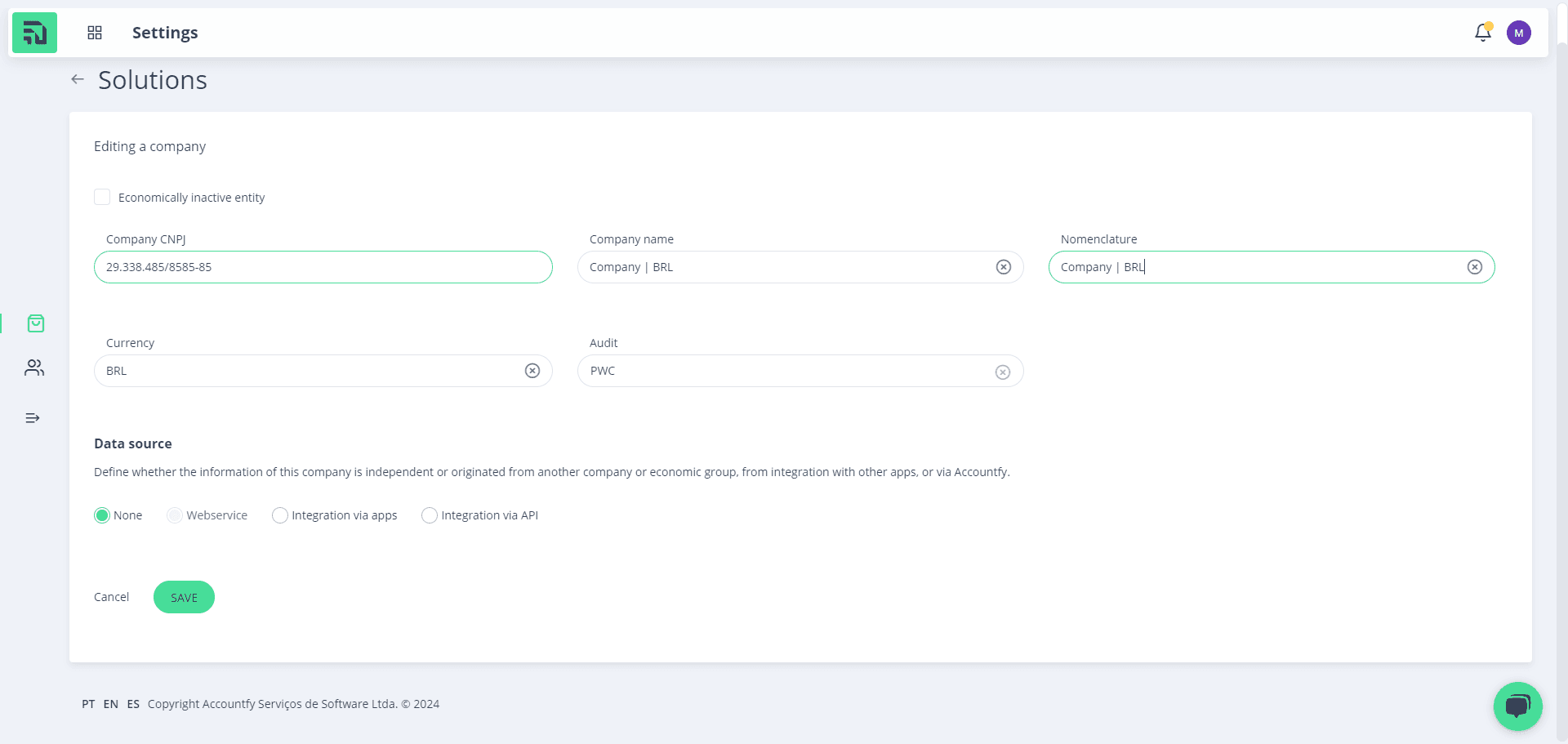
Task: Switch language to ES
Action: pos(133,704)
